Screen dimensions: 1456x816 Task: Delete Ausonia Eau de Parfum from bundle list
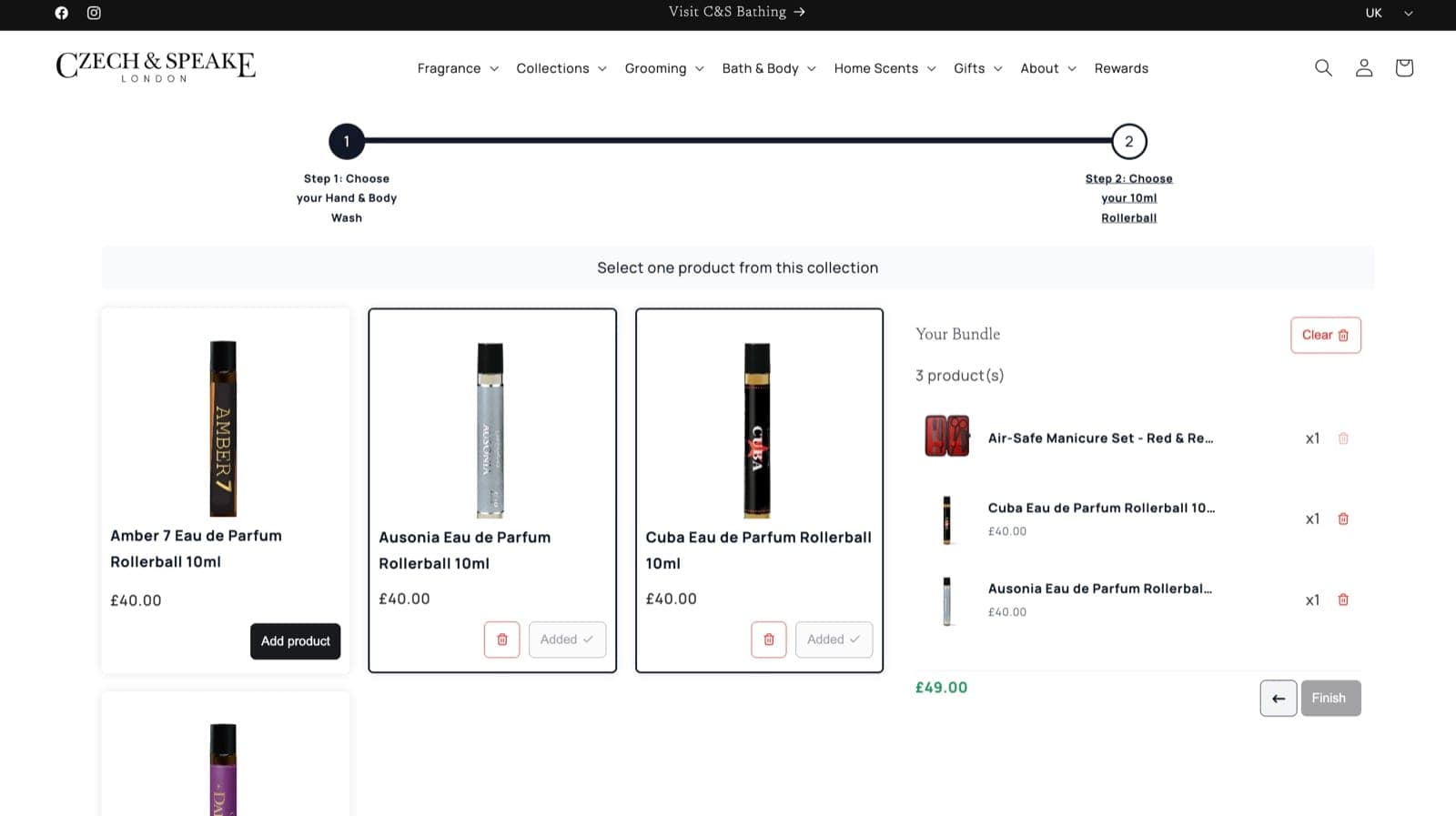pos(1343,600)
